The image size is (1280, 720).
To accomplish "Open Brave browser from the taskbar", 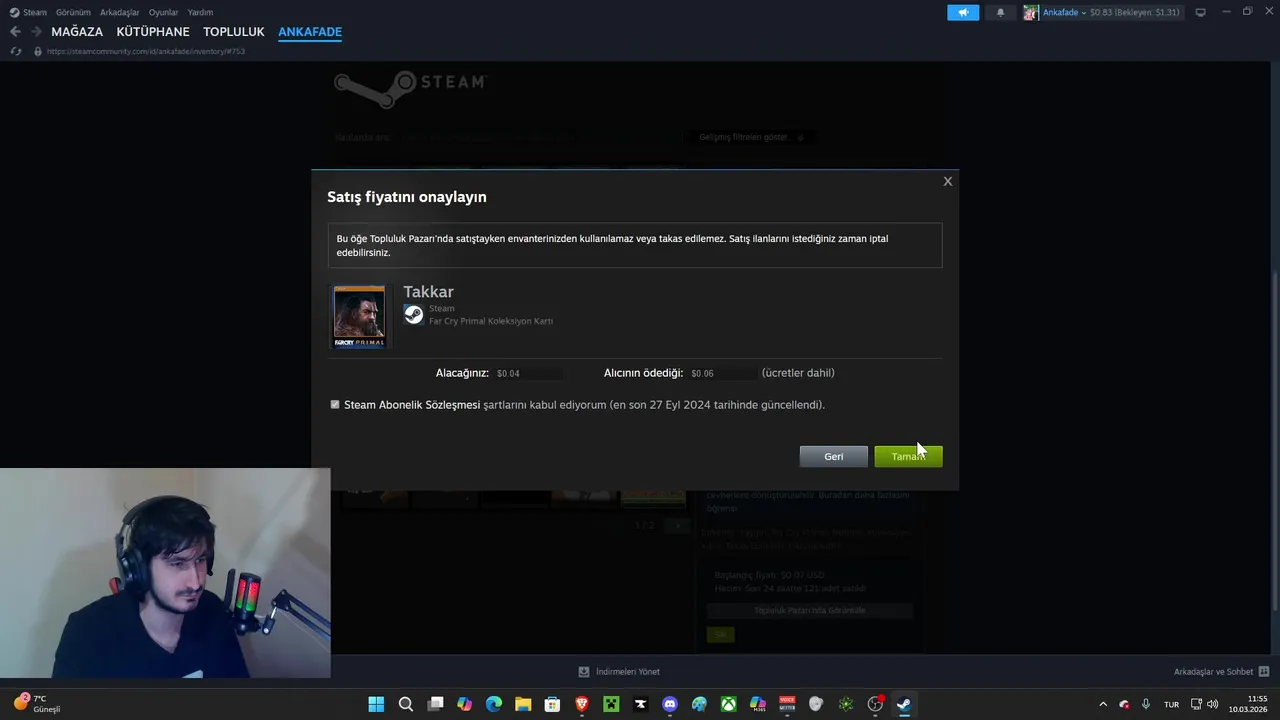I will click(581, 704).
